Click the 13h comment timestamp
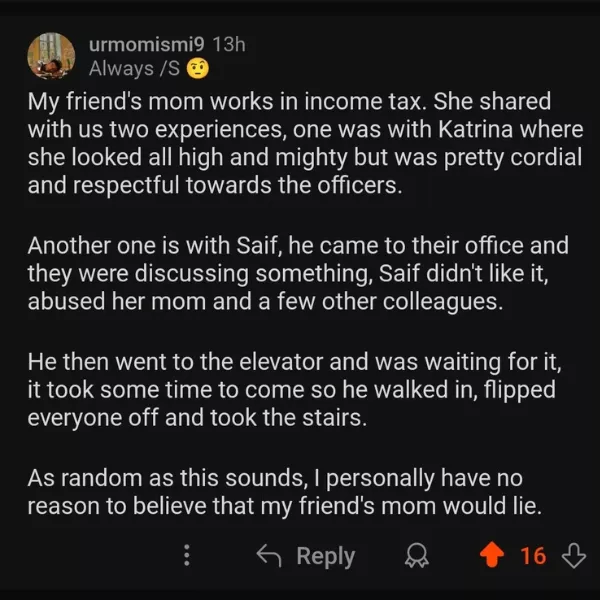This screenshot has height=600, width=600. 230,43
